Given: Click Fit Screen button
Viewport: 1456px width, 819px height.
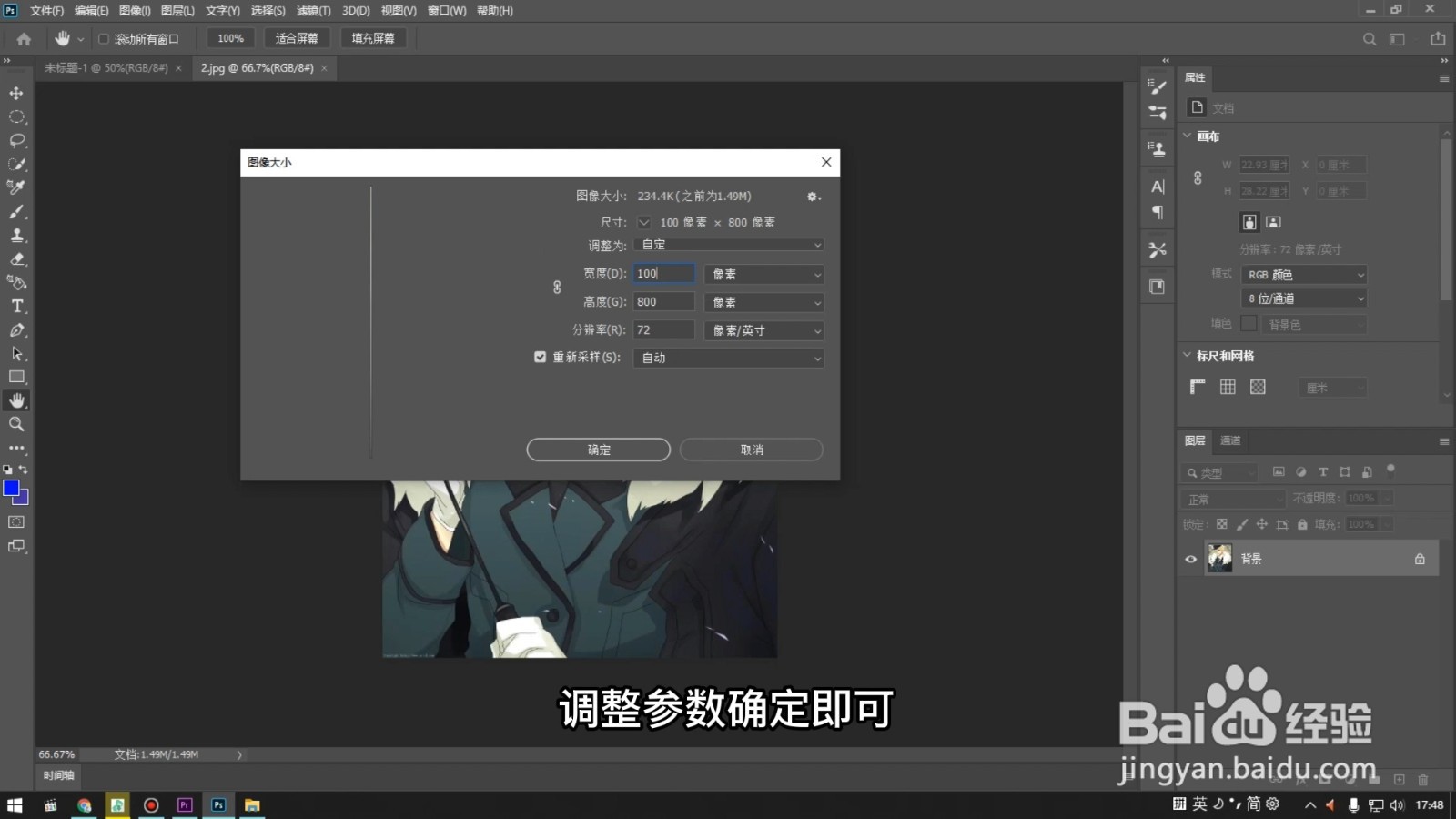Looking at the screenshot, I should click(297, 38).
